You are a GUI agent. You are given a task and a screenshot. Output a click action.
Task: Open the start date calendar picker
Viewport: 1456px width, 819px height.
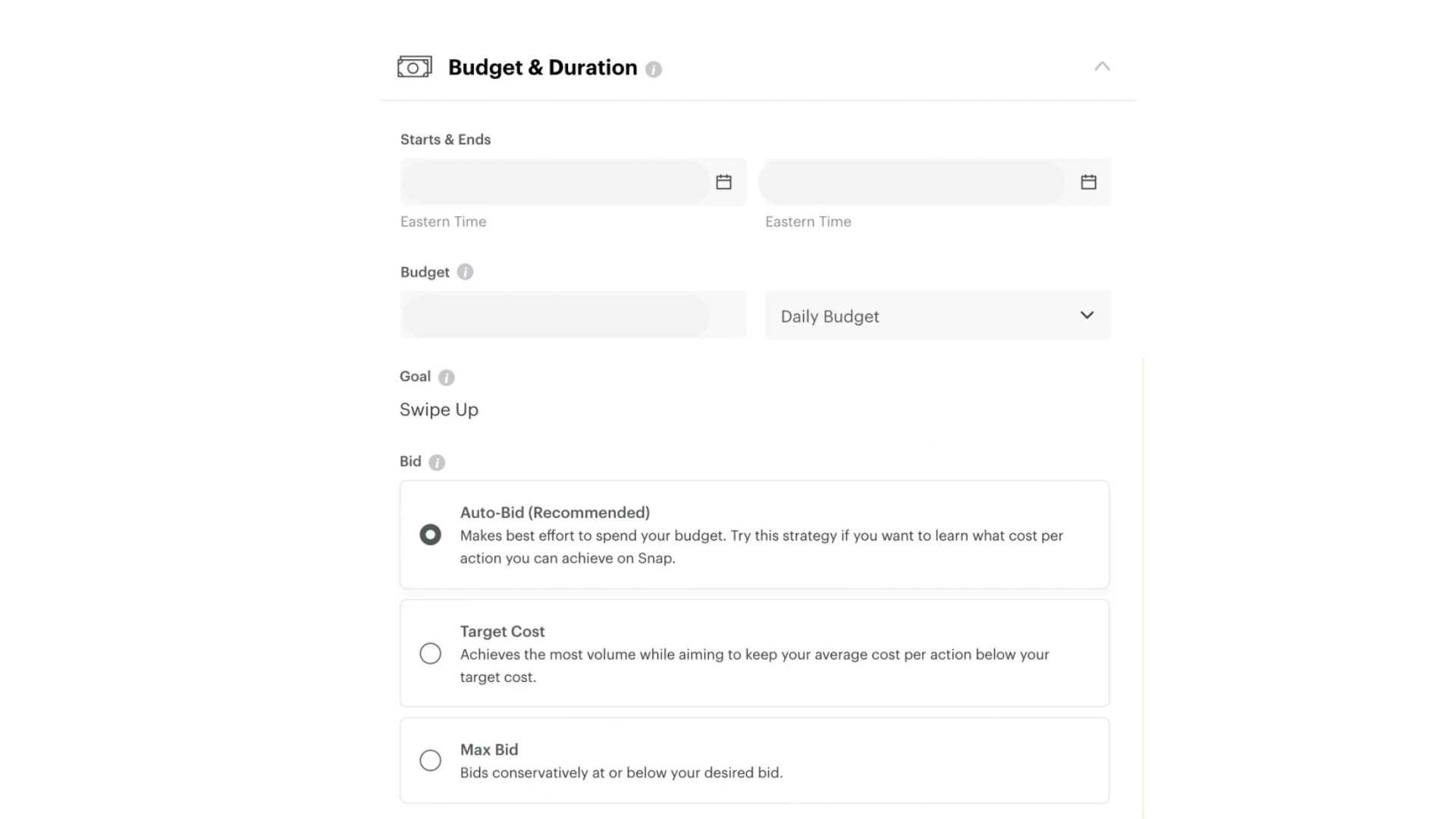tap(723, 182)
